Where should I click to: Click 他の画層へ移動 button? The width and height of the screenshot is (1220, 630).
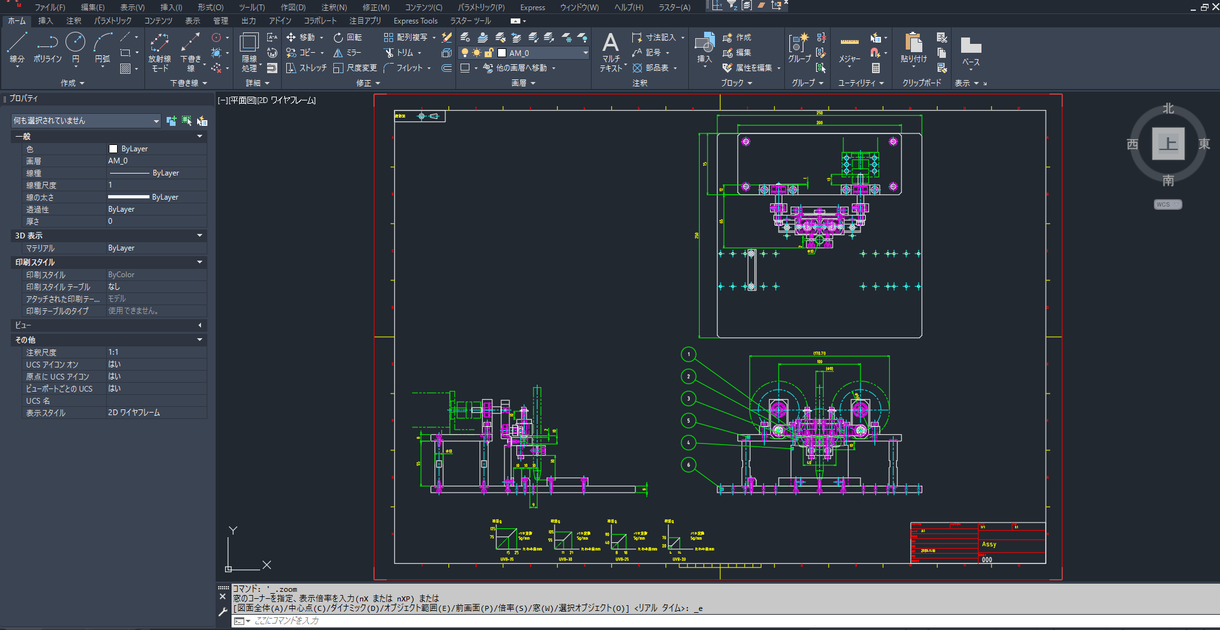point(521,68)
